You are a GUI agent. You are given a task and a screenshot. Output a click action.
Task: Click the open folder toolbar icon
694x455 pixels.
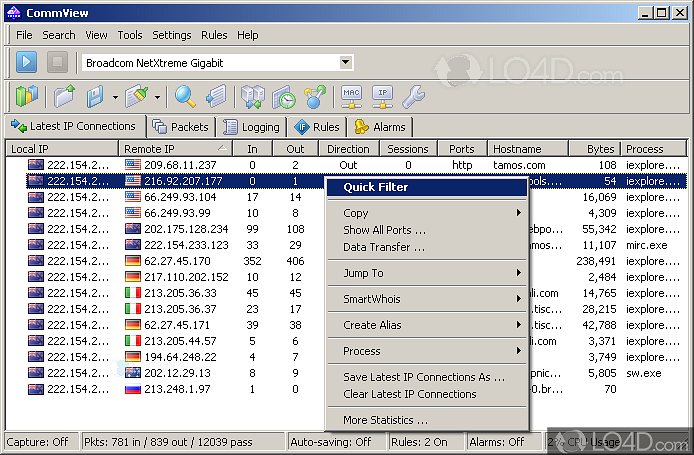[65, 96]
